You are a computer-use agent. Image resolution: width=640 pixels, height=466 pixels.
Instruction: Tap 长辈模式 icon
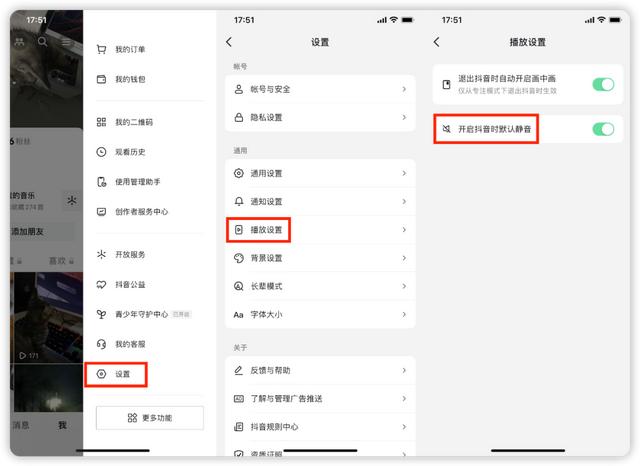pyautogui.click(x=239, y=286)
